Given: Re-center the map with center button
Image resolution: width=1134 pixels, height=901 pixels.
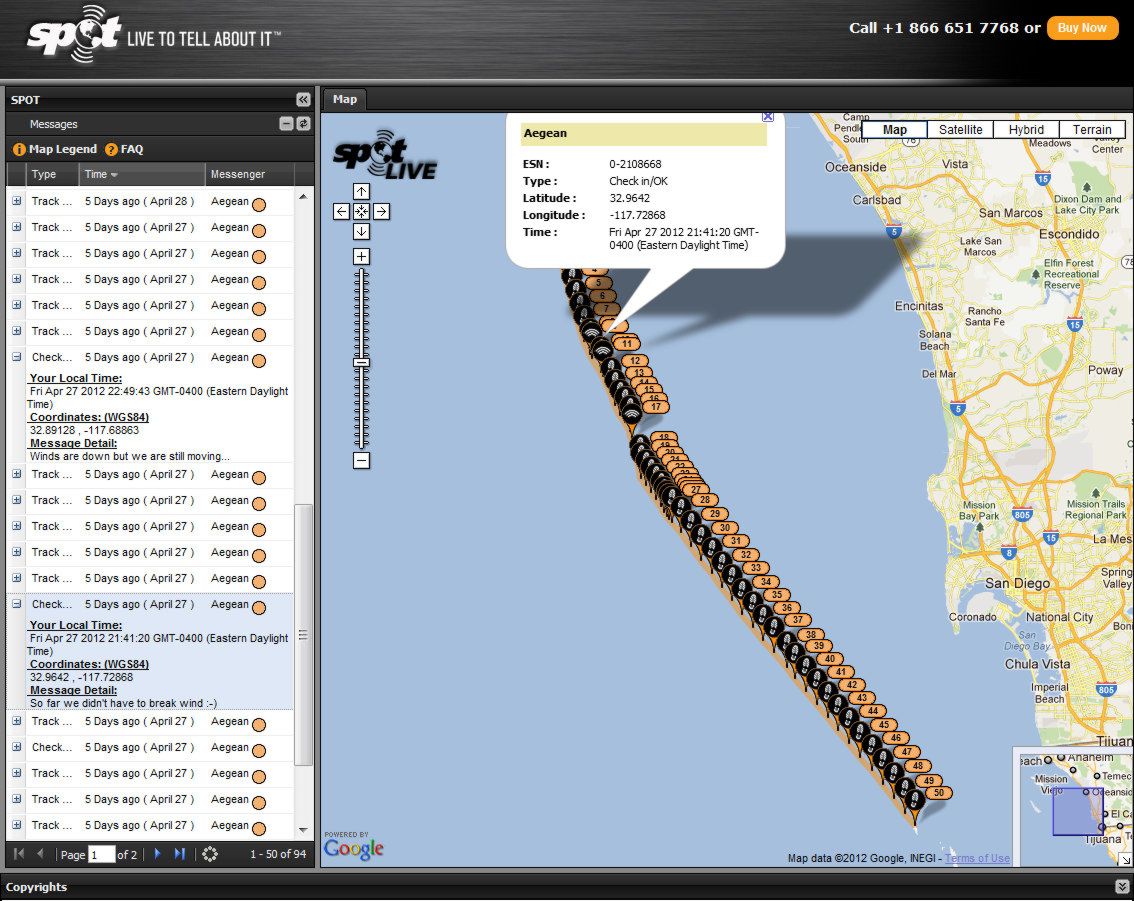Looking at the screenshot, I should click(362, 211).
